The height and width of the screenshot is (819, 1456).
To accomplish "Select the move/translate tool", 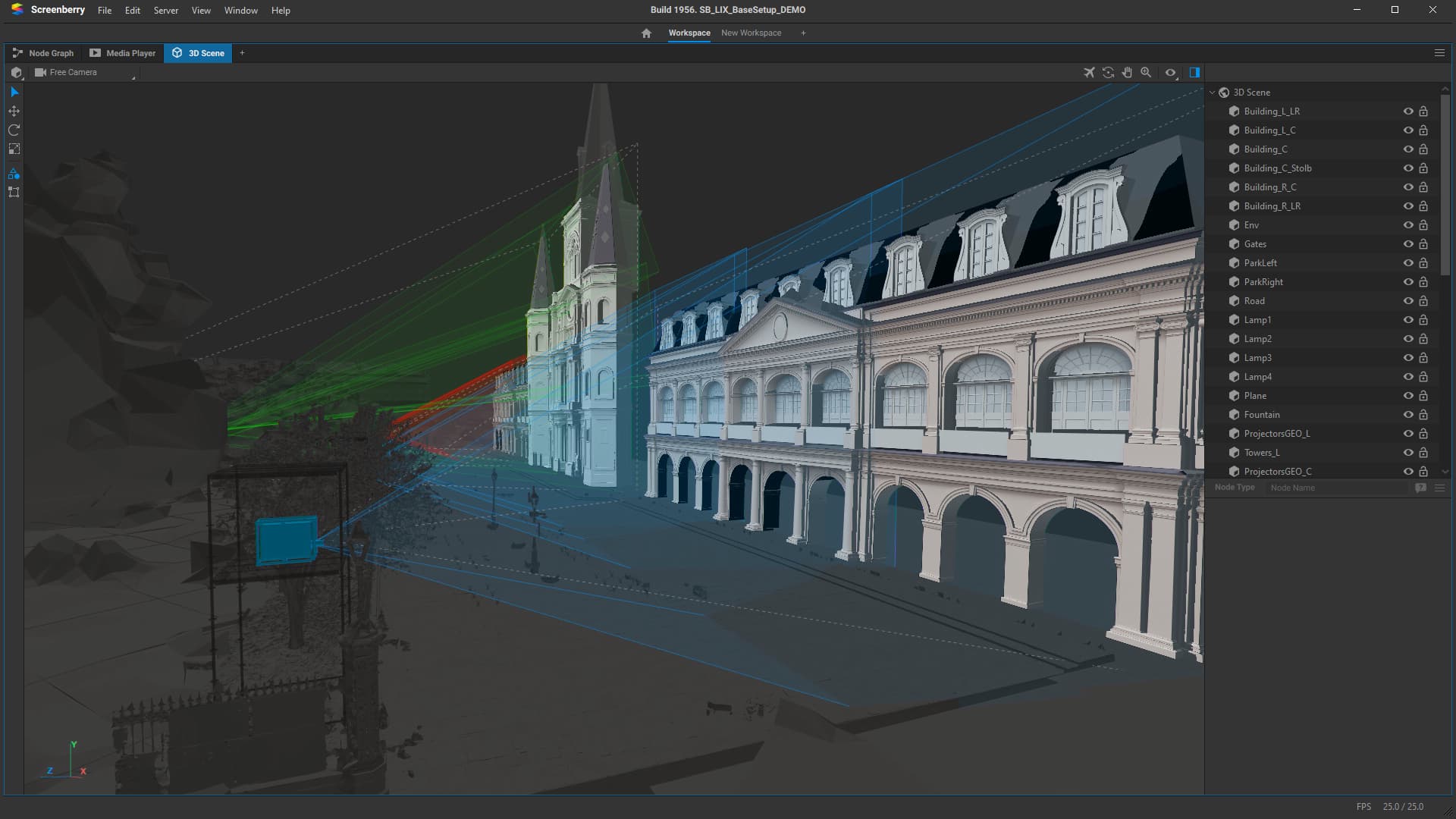I will [x=14, y=111].
